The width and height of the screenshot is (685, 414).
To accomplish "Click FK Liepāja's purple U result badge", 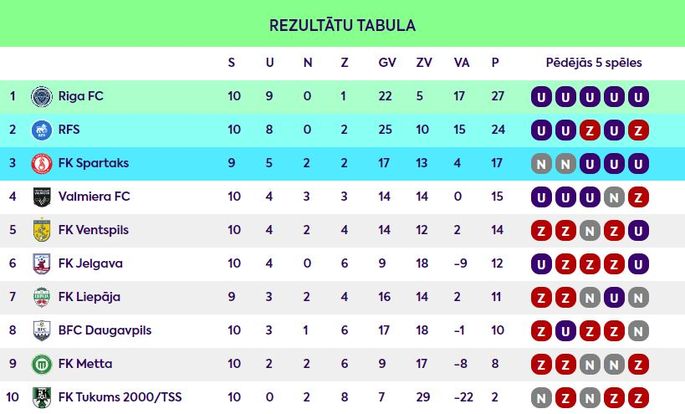I will pyautogui.click(x=614, y=297).
